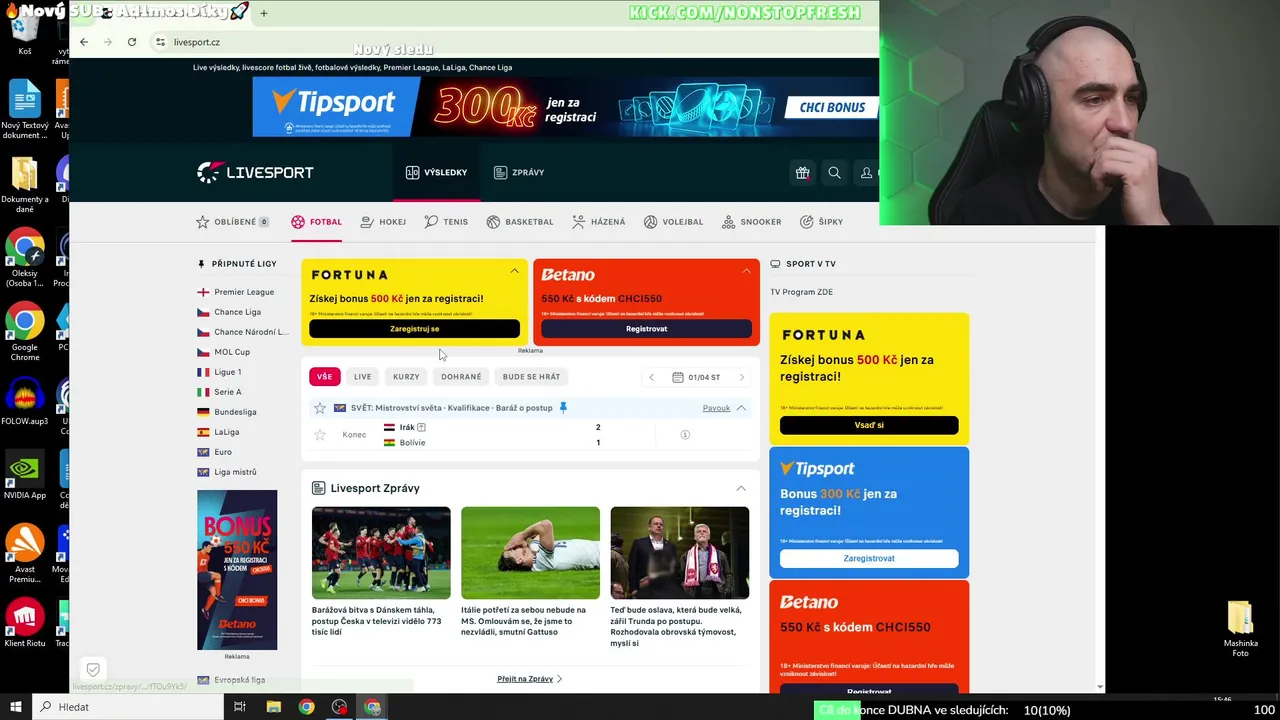Viewport: 1280px width, 720px height.
Task: Go to previous day arrow
Action: tap(652, 377)
